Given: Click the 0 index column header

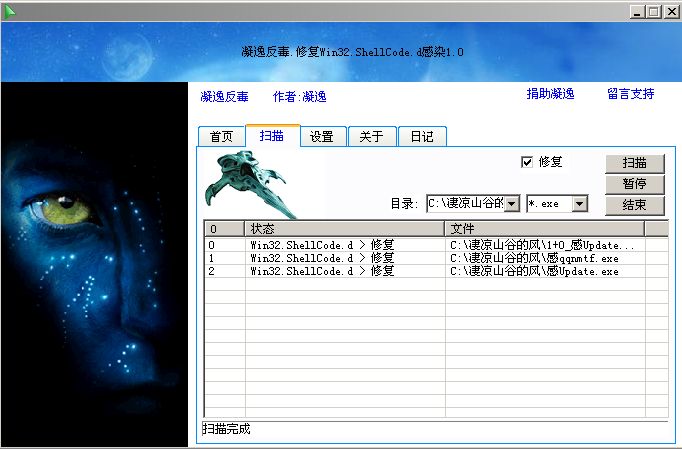Looking at the screenshot, I should (x=225, y=228).
